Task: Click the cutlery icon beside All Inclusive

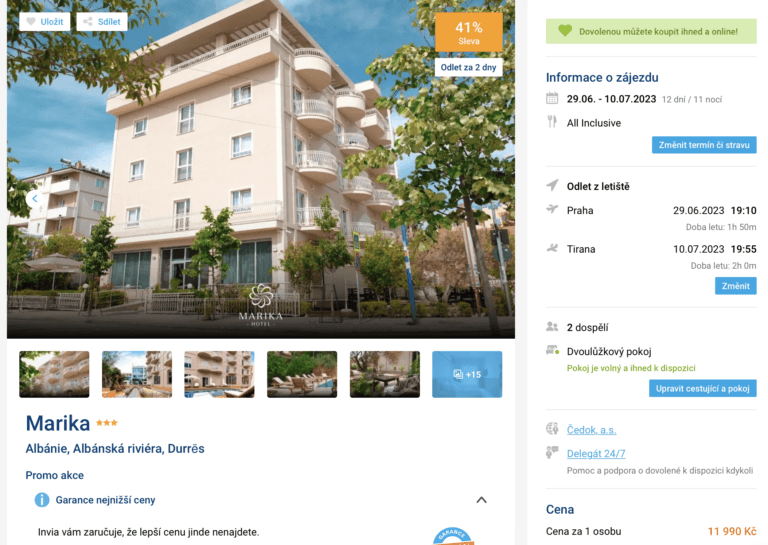Action: pos(552,121)
